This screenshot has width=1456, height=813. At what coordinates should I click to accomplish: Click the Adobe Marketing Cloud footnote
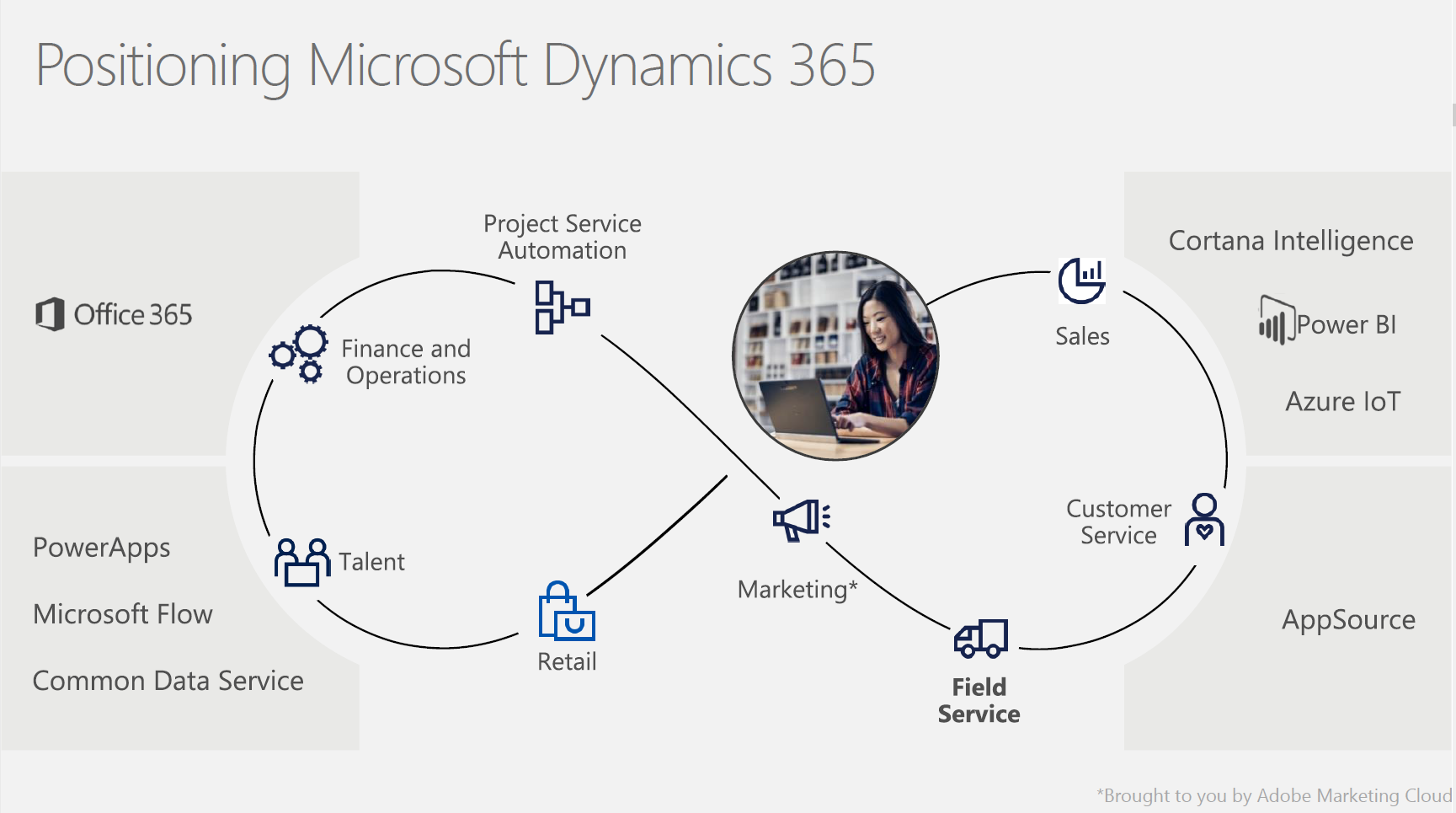[1273, 795]
